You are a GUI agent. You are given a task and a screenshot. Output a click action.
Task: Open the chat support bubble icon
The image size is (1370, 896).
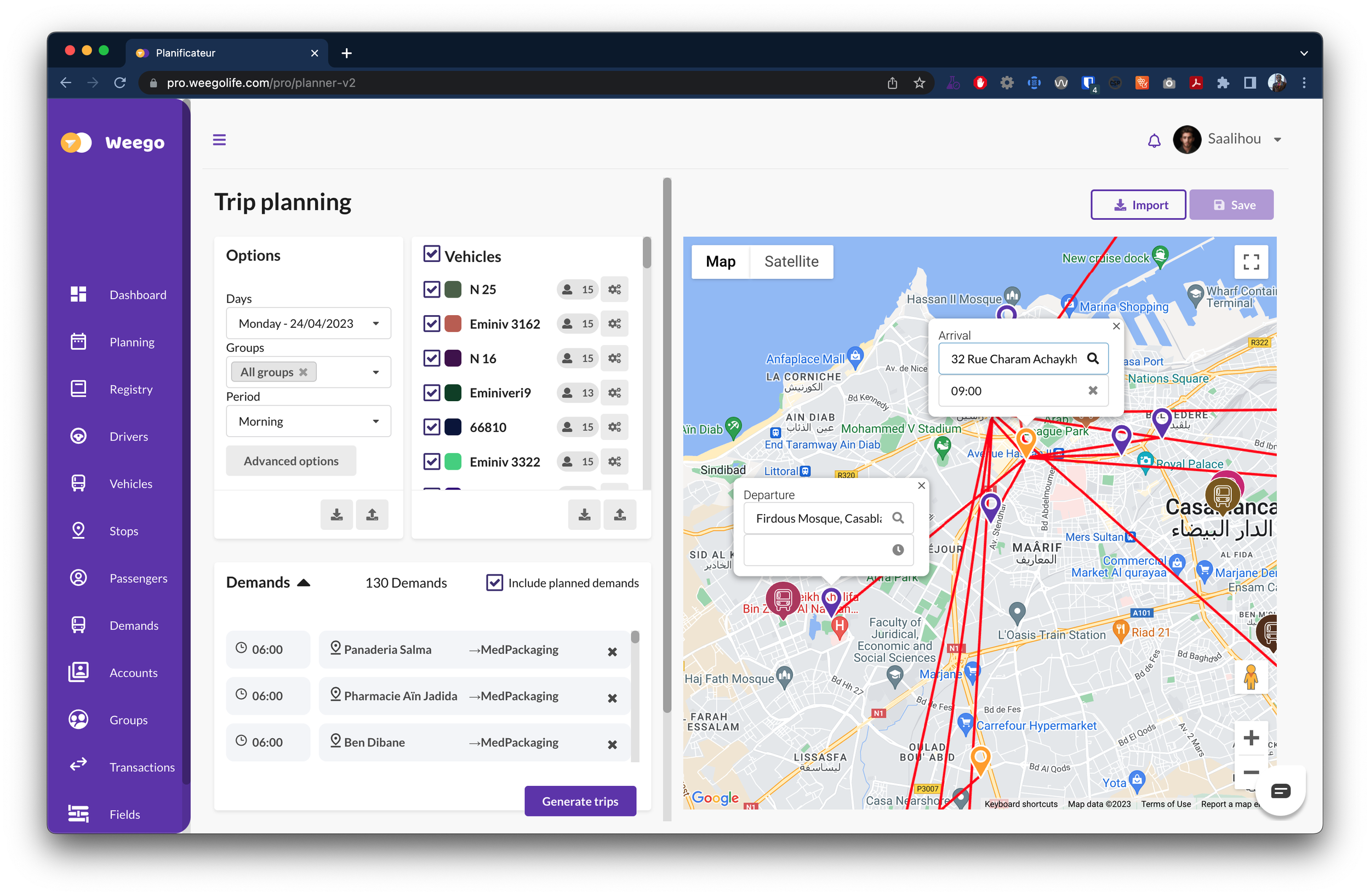point(1280,791)
